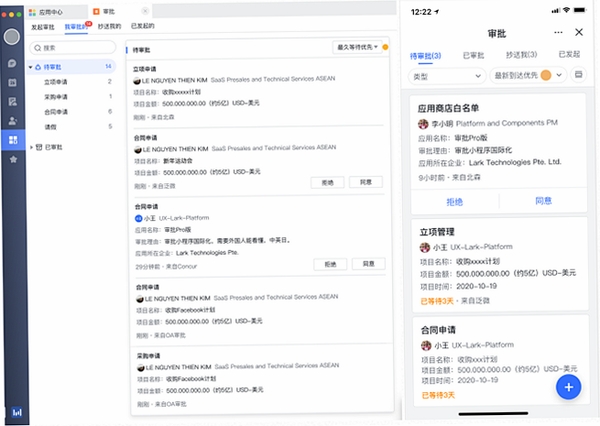Tap the blue plus floating button
600x426 pixels.
(x=568, y=387)
